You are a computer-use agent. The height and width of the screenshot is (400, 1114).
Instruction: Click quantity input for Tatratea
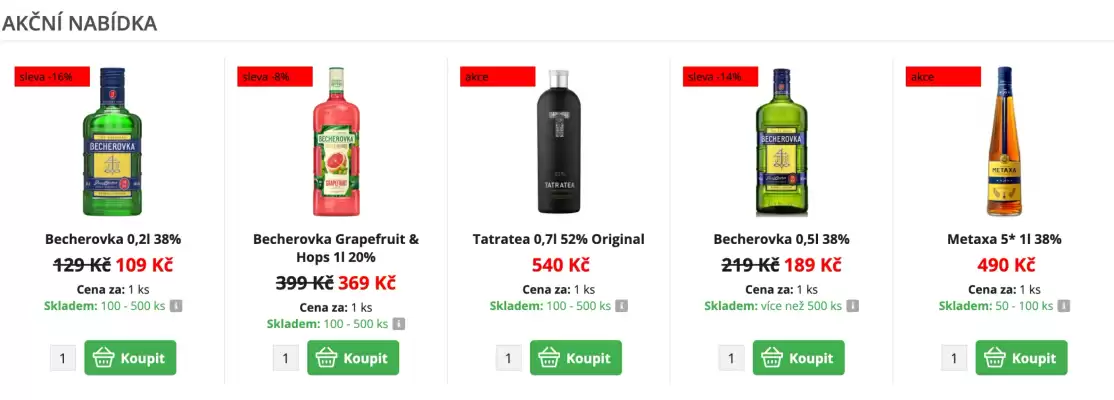pyautogui.click(x=508, y=358)
